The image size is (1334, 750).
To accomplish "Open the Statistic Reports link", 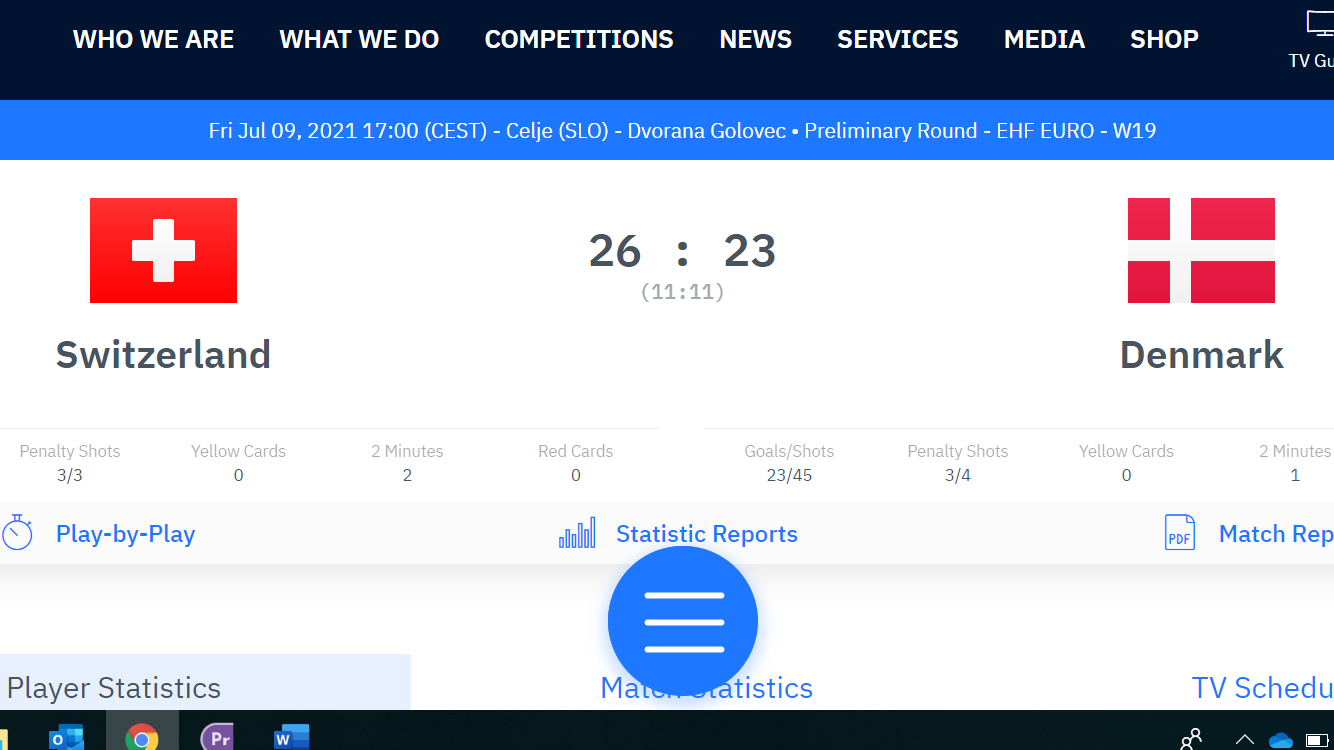I will [x=706, y=534].
